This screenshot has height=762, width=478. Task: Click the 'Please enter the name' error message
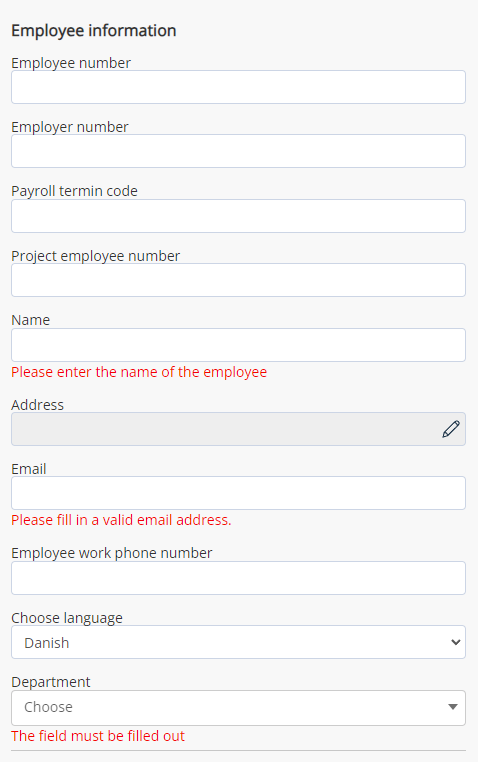[139, 372]
